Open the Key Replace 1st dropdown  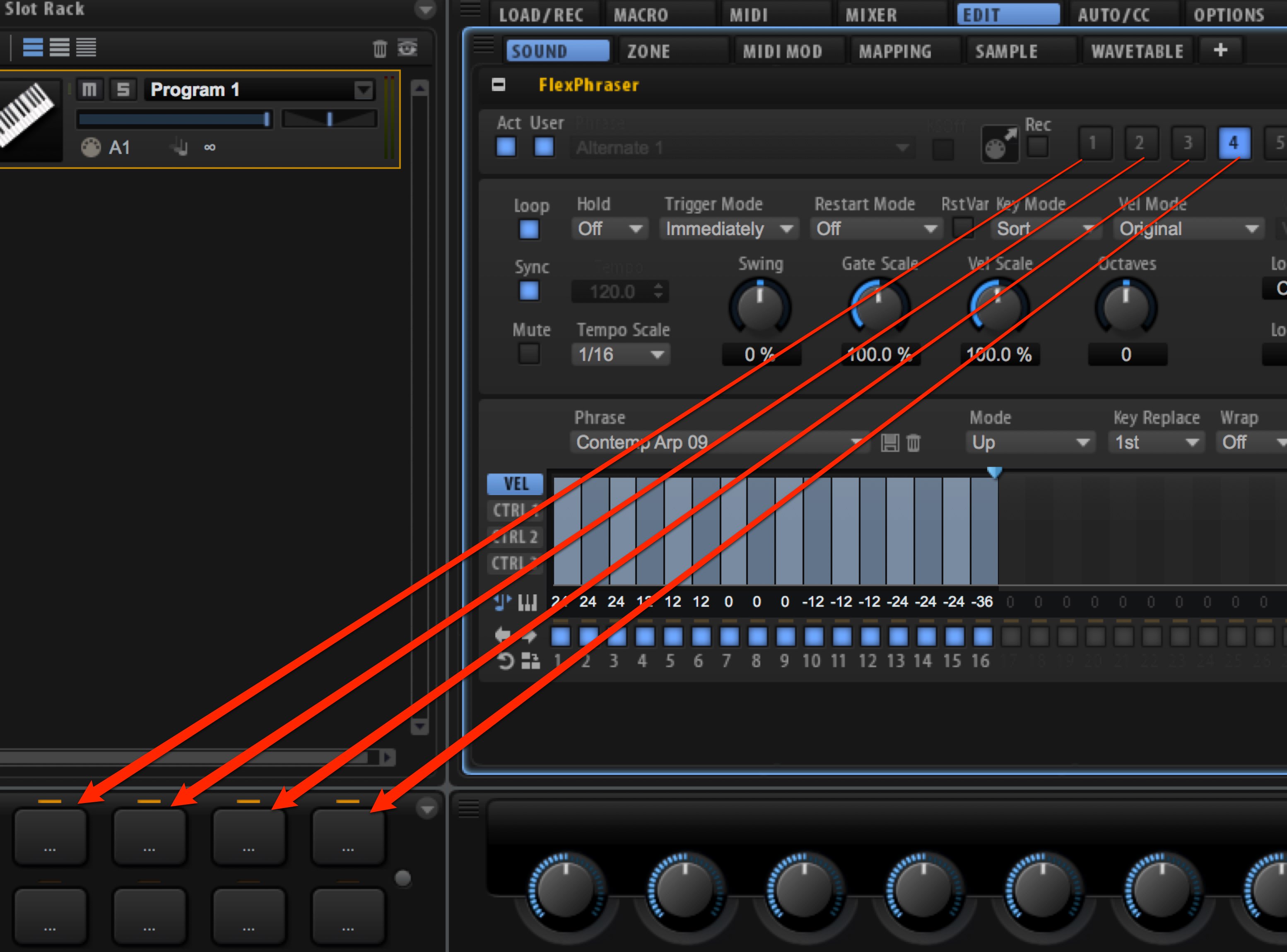point(1156,442)
